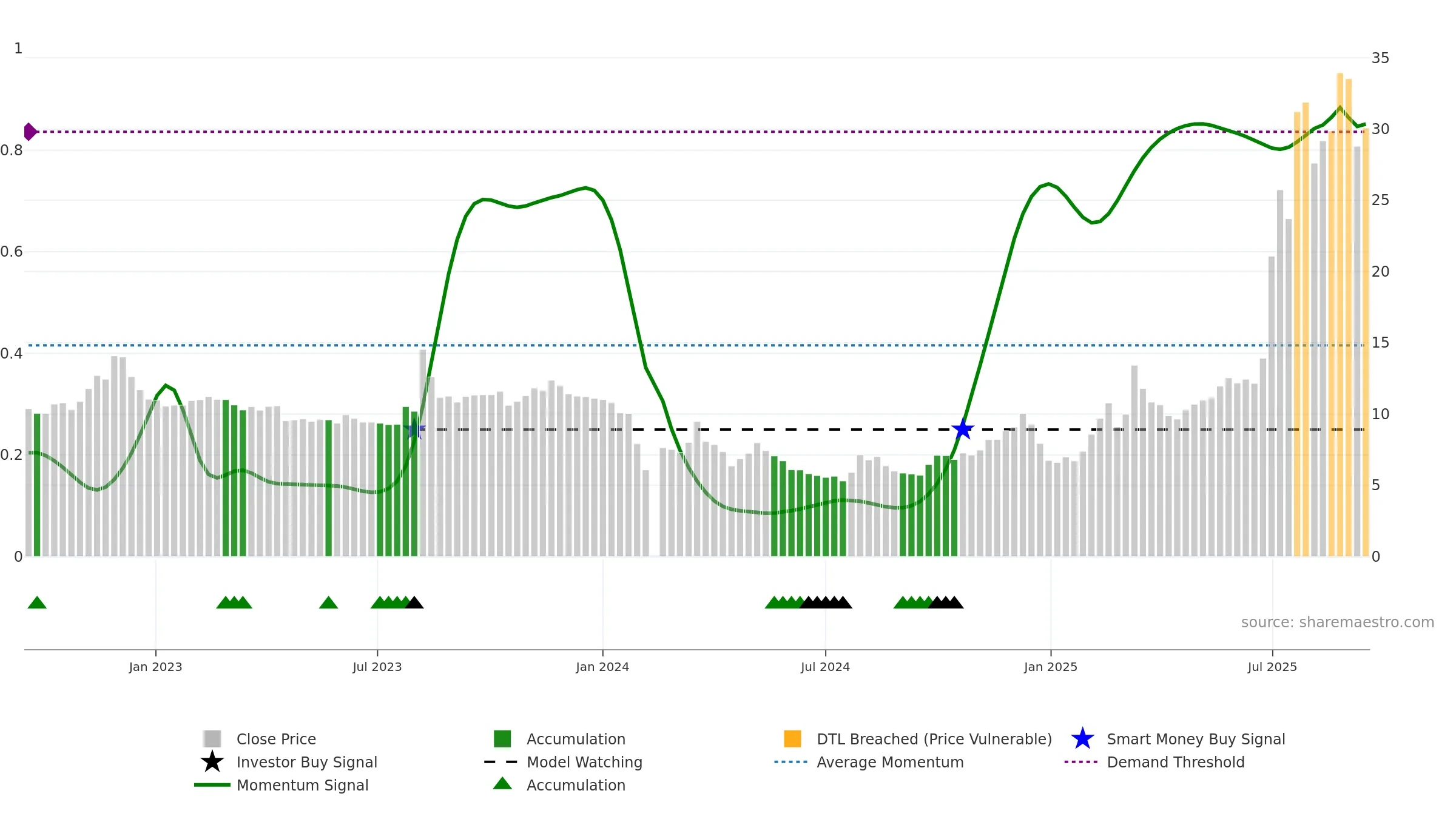Toggle Close Price legend label
1456x819 pixels.
tap(276, 739)
